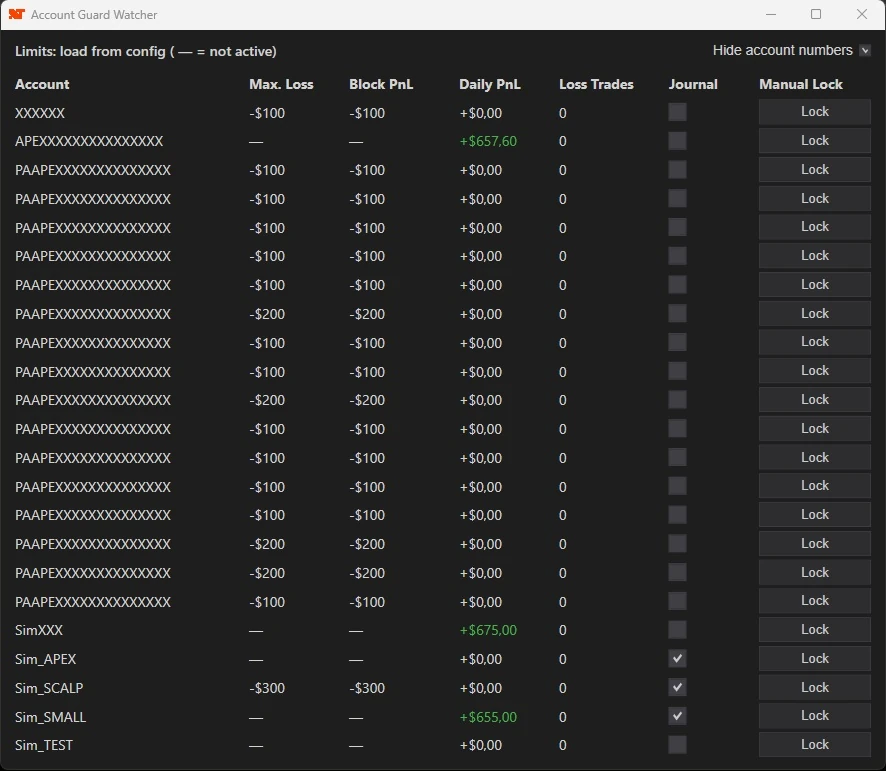This screenshot has height=771, width=886.
Task: Disable Journal for Sim_SCALP
Action: point(677,687)
